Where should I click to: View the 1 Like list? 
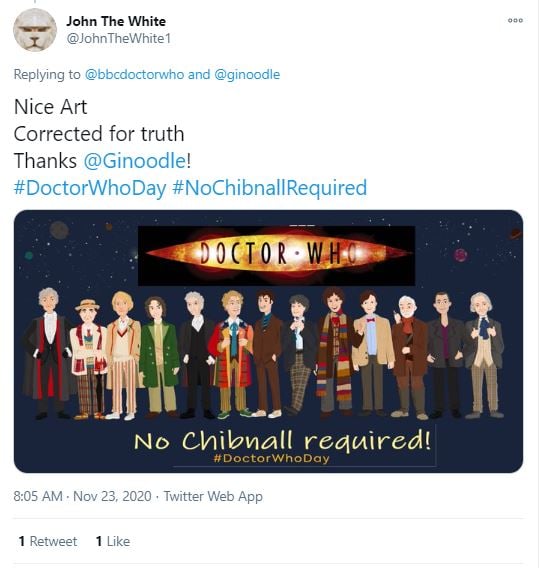(113, 541)
